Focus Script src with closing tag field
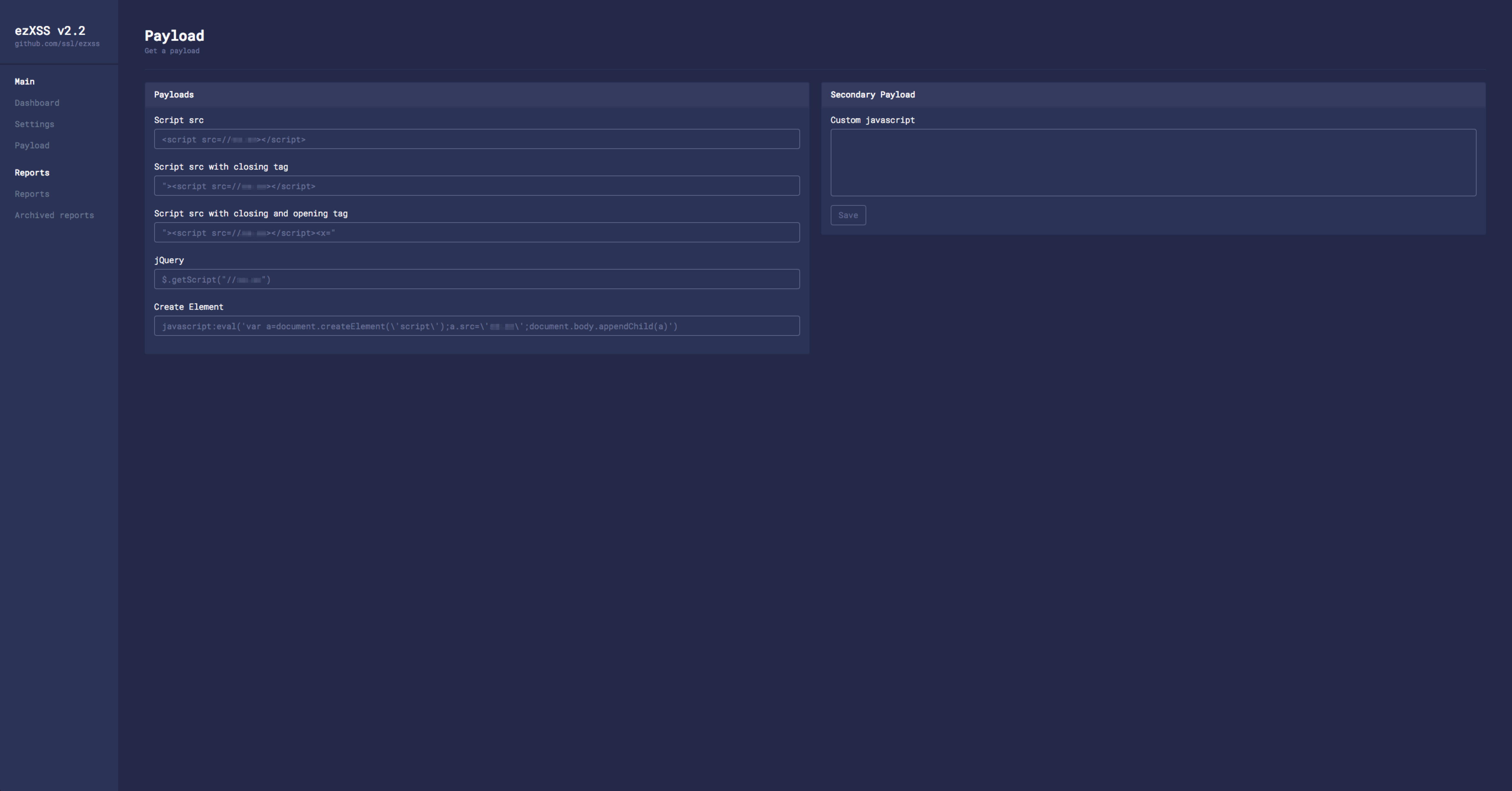Screen dimensions: 1512x791 pyautogui.click(x=476, y=186)
